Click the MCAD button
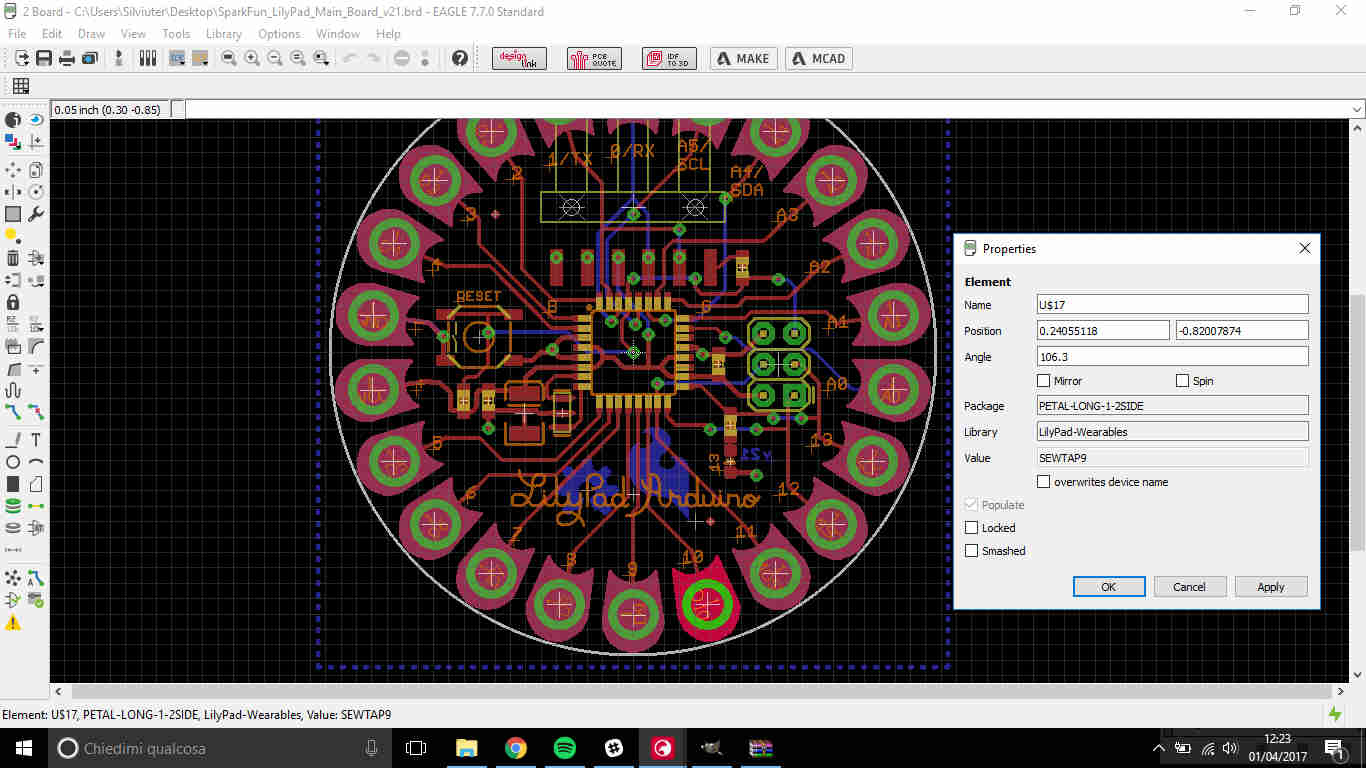The height and width of the screenshot is (768, 1366). coord(819,58)
